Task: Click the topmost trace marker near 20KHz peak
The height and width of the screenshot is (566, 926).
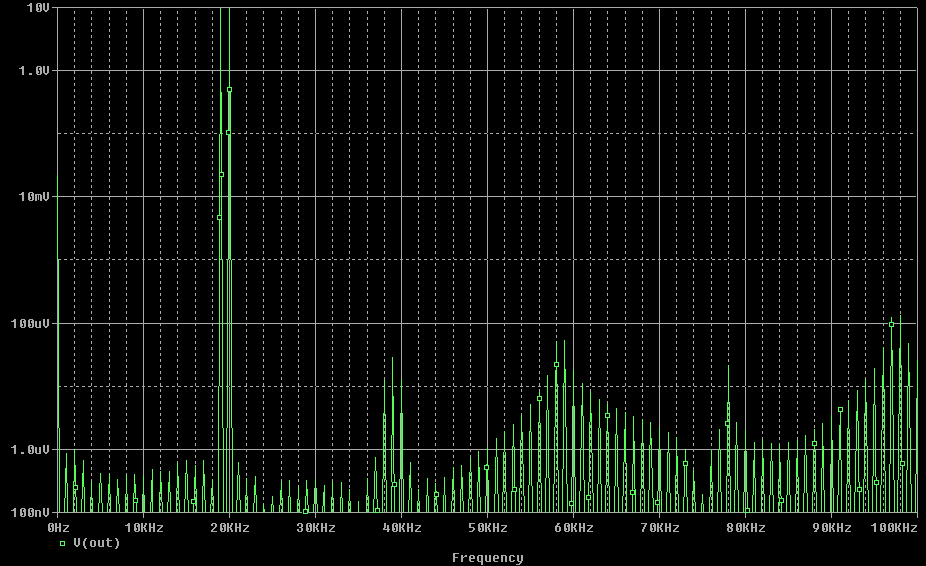Action: pos(230,90)
